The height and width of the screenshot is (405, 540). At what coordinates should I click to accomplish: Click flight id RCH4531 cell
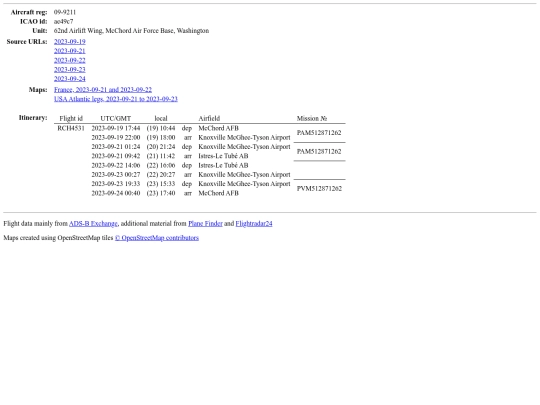(71, 128)
